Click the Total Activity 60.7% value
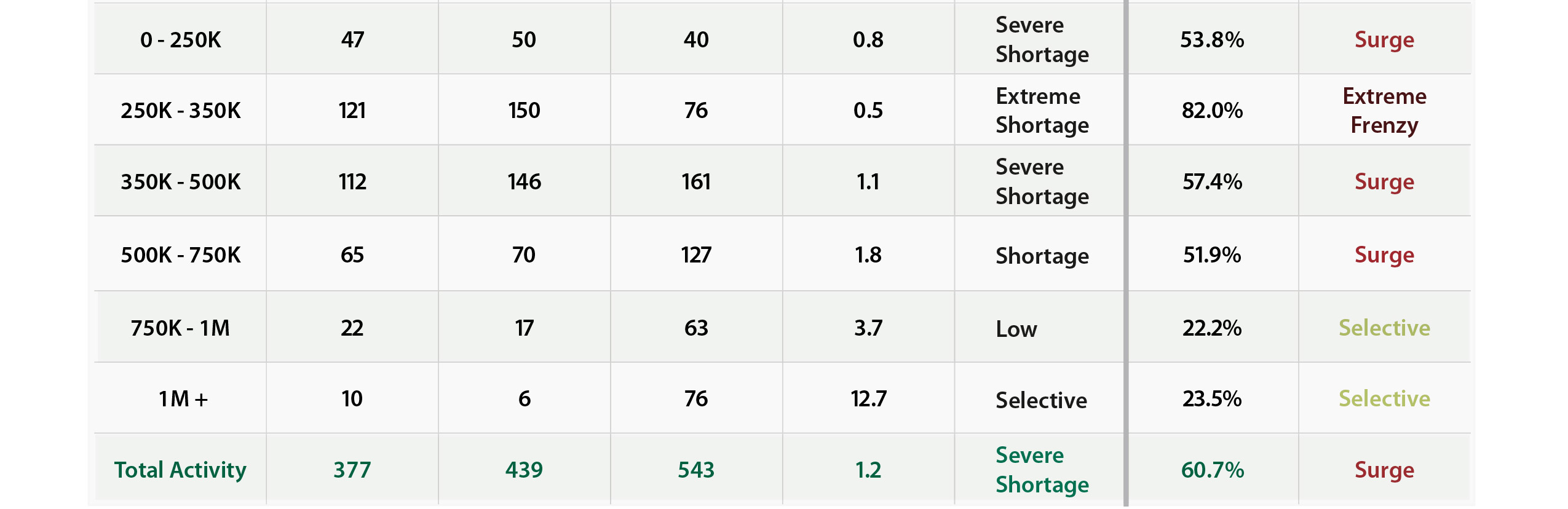 [1212, 470]
